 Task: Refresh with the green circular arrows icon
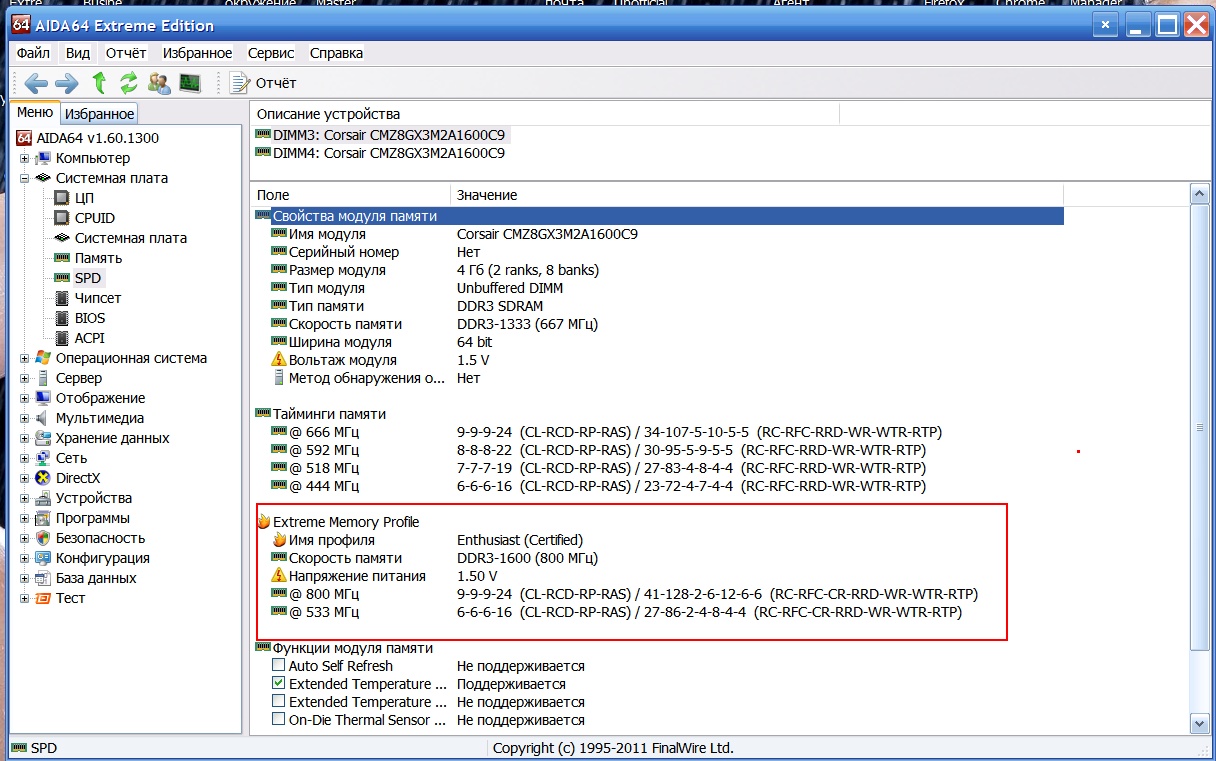coord(129,82)
